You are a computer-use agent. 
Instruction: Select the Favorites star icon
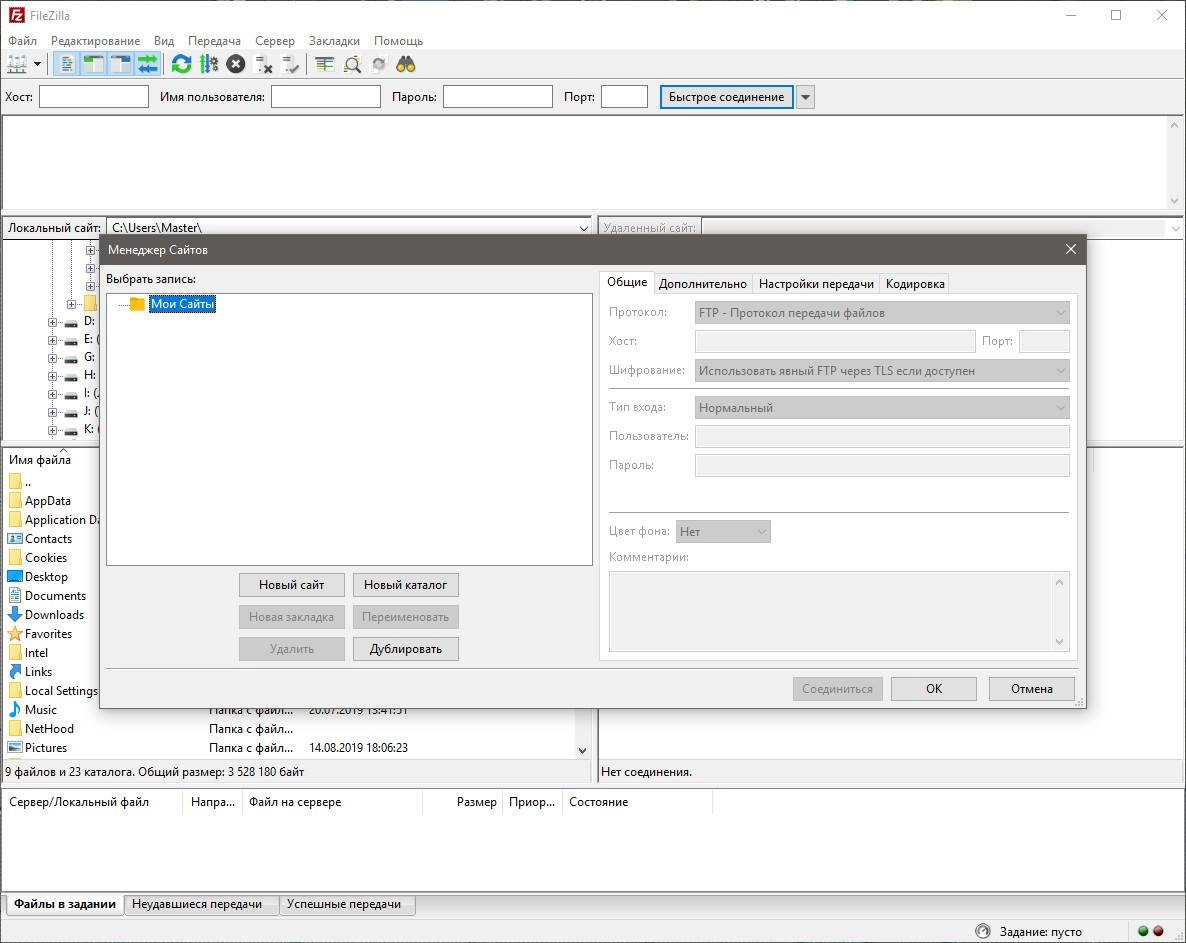(x=15, y=634)
